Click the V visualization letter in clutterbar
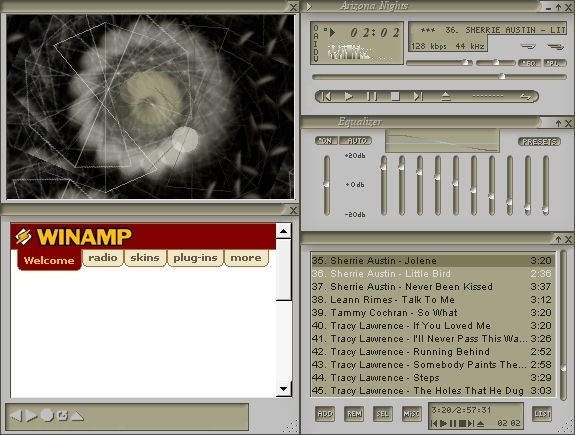575x435 pixels. (x=316, y=59)
